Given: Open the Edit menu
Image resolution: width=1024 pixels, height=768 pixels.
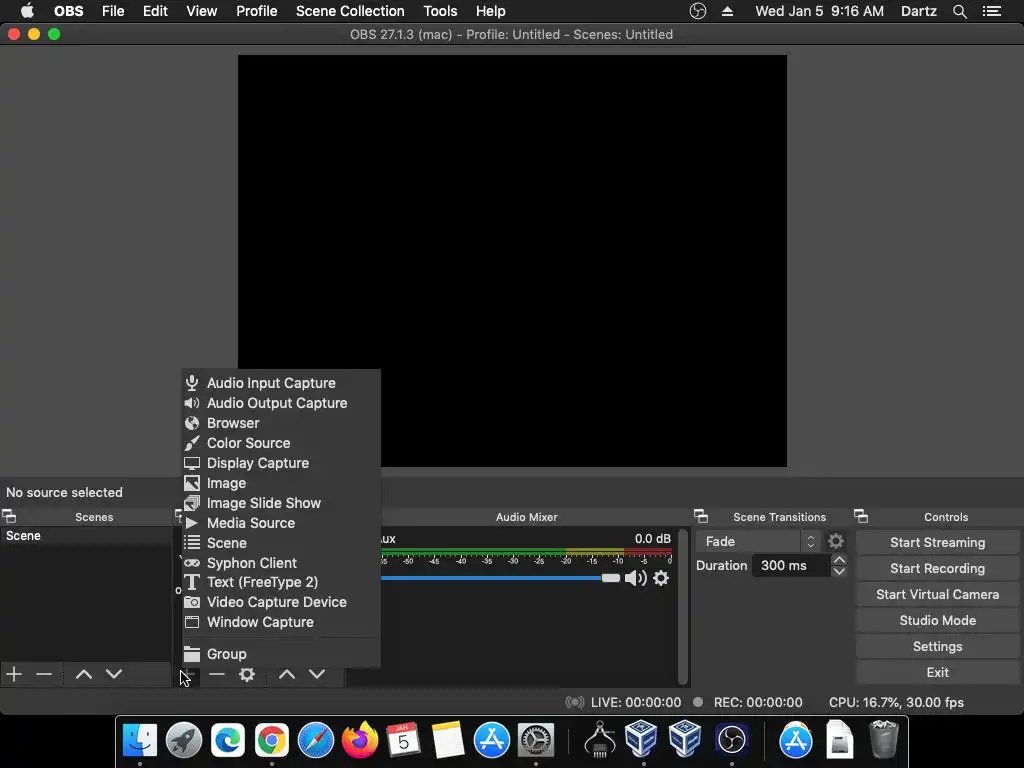Looking at the screenshot, I should click(155, 11).
